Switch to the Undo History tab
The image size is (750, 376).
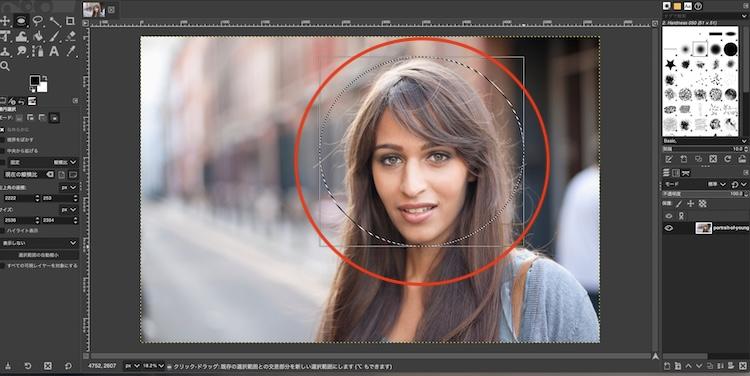click(22, 101)
